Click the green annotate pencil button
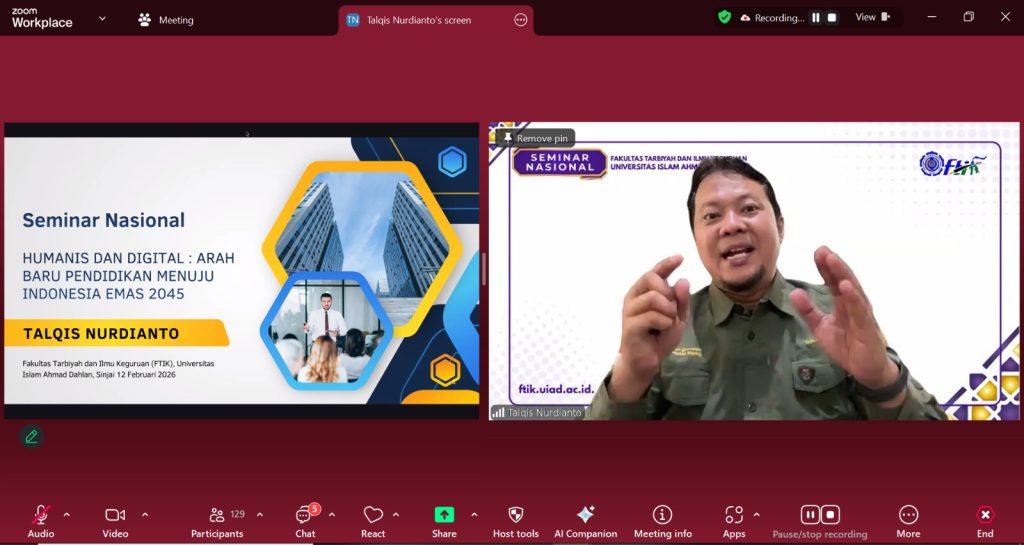Screen dimensions: 1024x545 pos(32,436)
